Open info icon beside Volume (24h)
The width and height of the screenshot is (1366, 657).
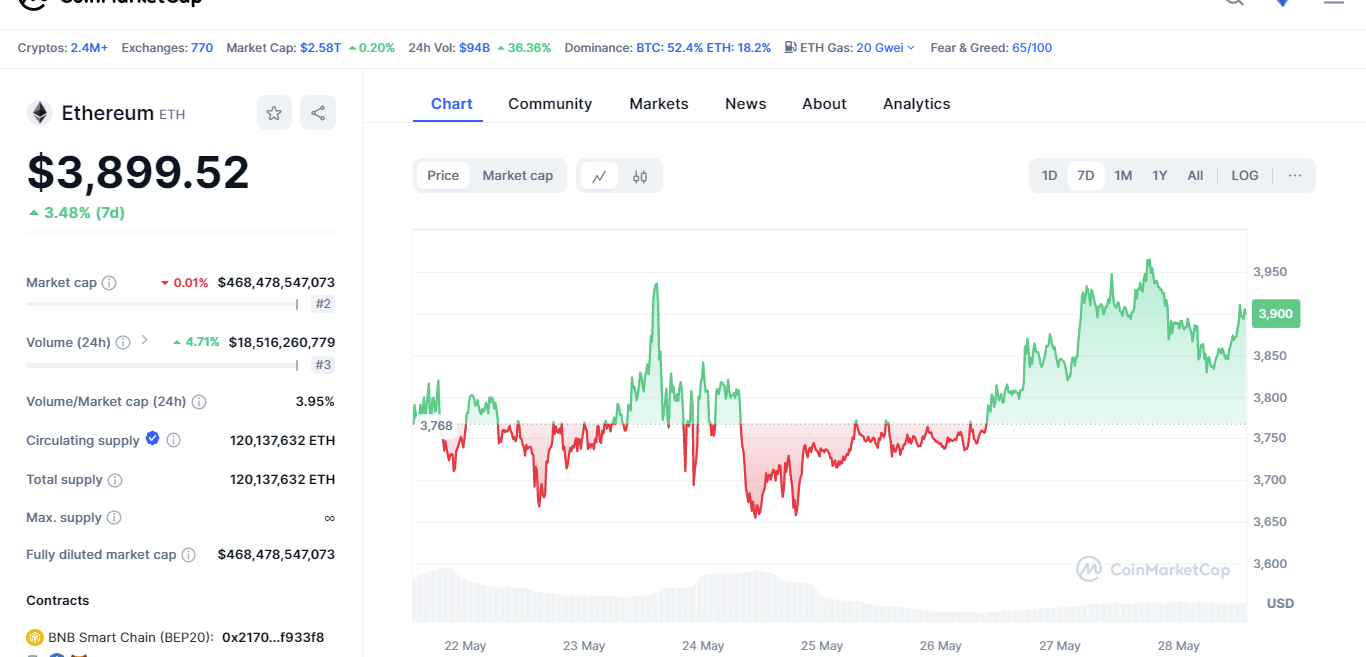click(x=122, y=342)
